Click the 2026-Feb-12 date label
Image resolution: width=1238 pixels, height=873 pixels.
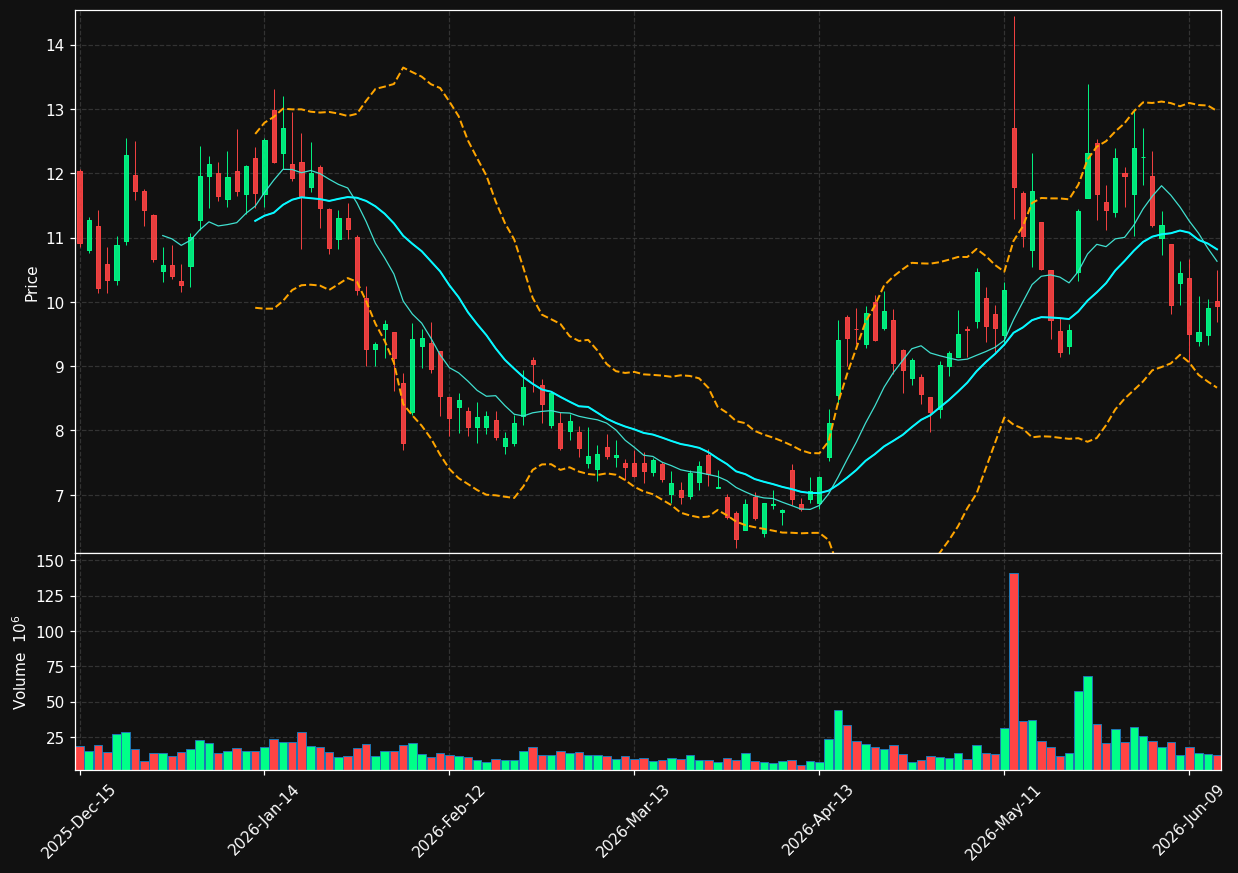point(449,821)
